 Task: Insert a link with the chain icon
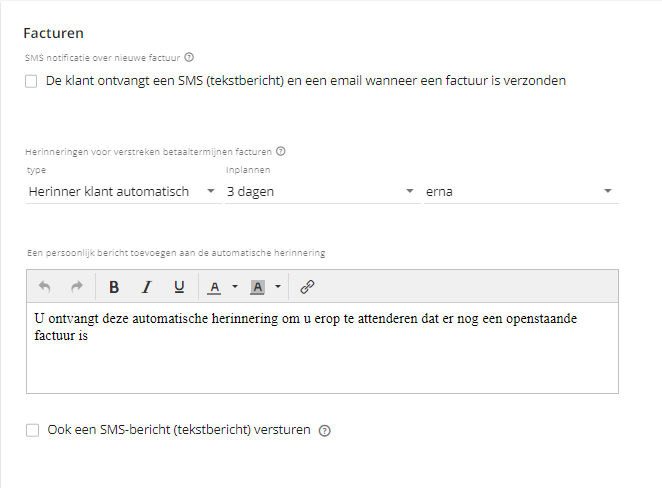pos(307,287)
